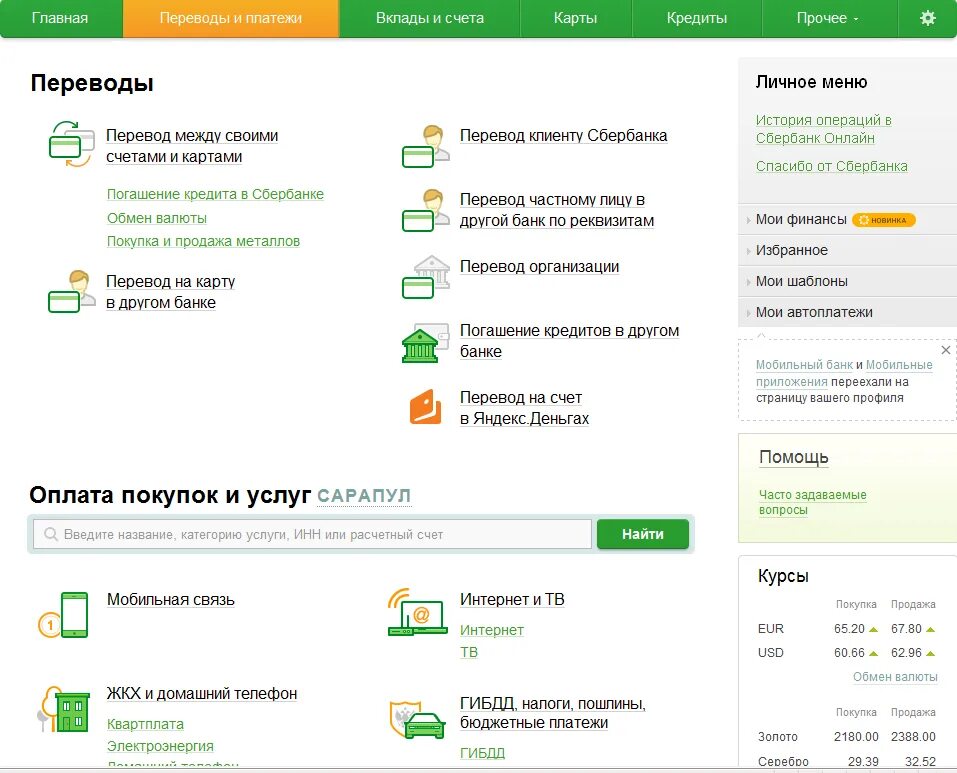Open the Прочее dropdown menu
957x773 pixels.
click(827, 18)
